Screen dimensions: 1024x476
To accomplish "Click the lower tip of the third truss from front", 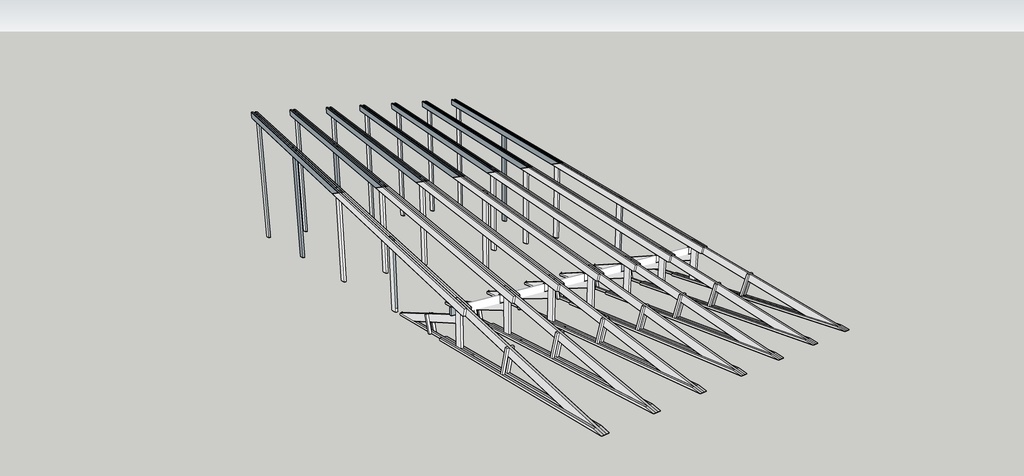I will click(x=699, y=389).
